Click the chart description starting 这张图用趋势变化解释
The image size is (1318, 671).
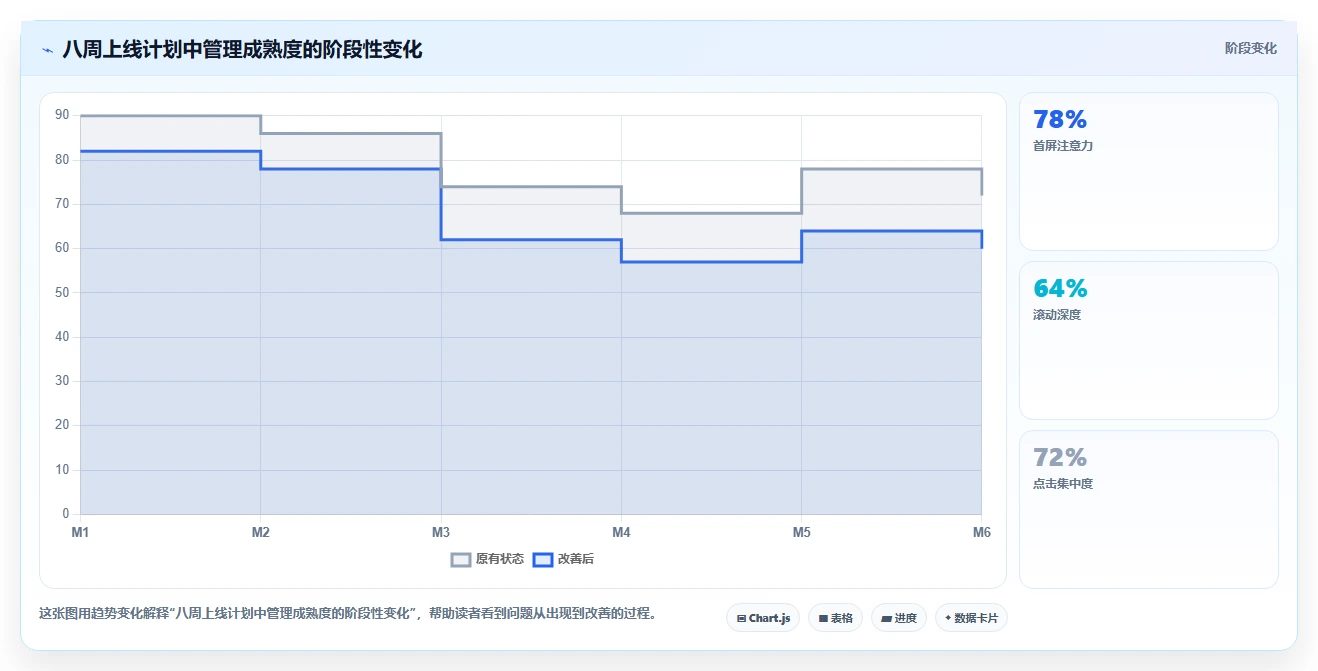(347, 613)
